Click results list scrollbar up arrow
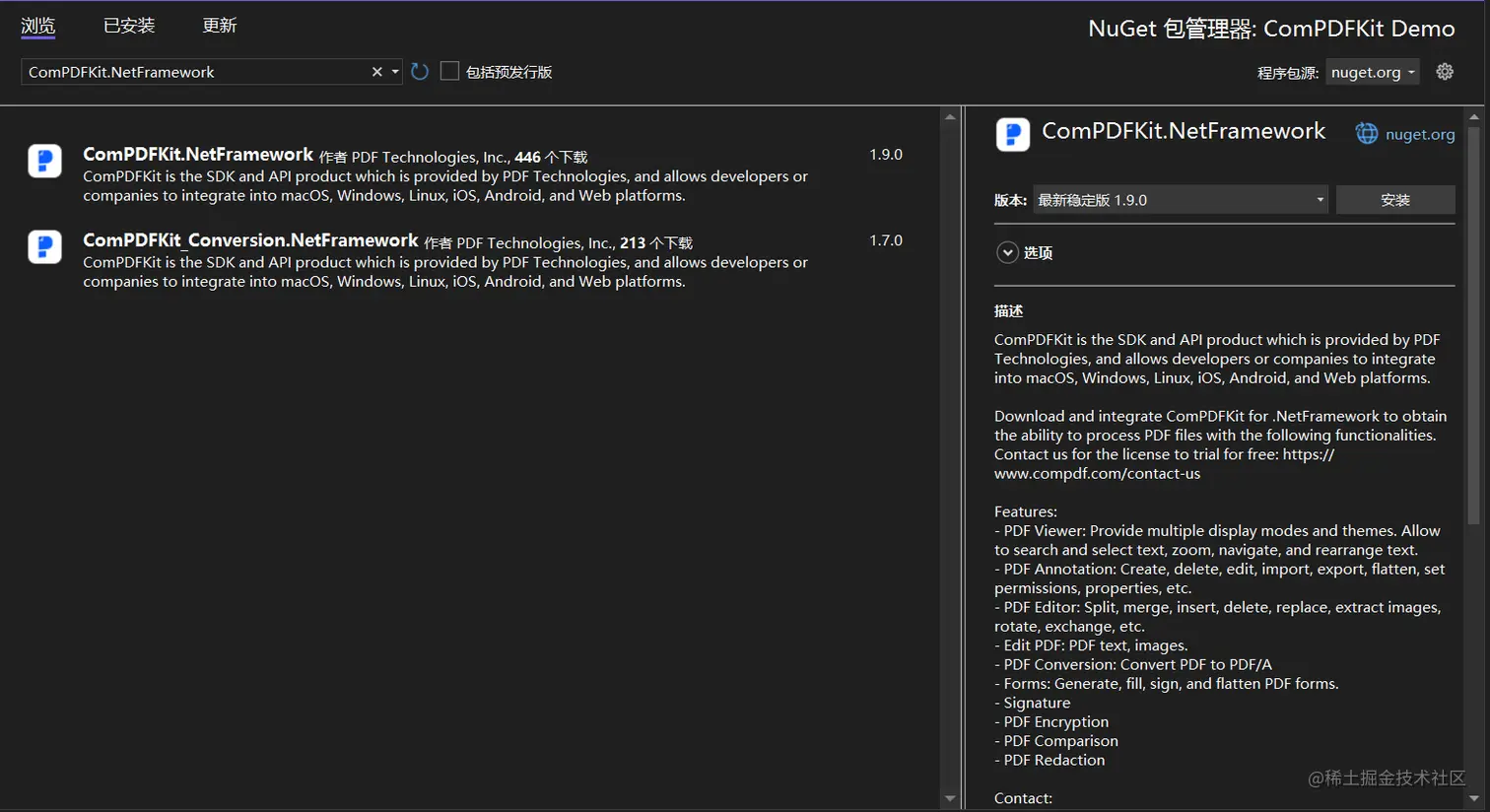The image size is (1490, 812). (x=950, y=116)
